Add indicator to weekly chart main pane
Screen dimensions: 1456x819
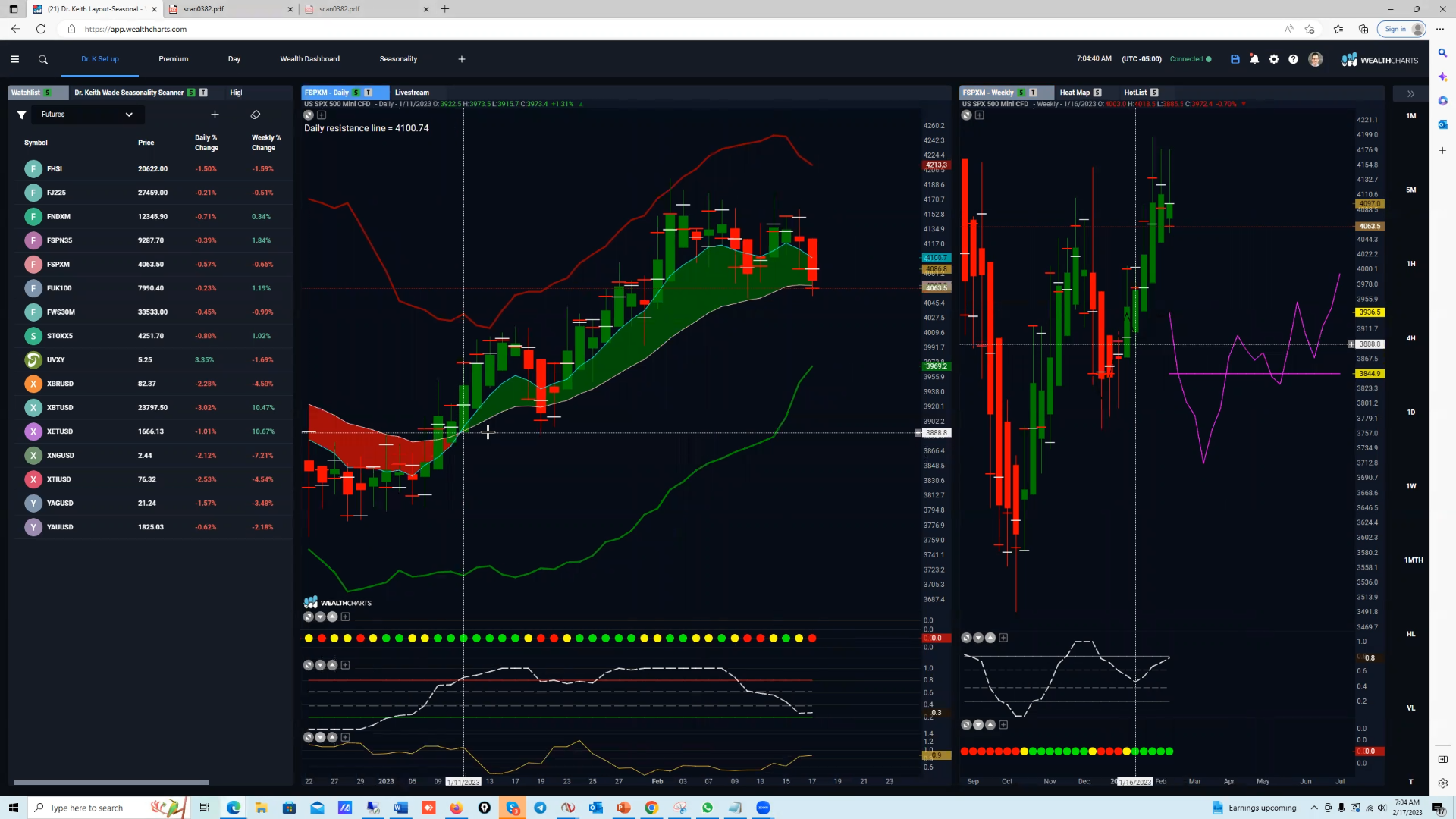click(x=980, y=115)
